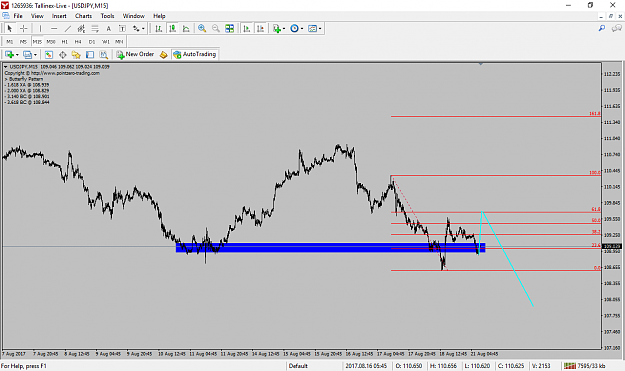Open the Help menu

pyautogui.click(x=159, y=16)
